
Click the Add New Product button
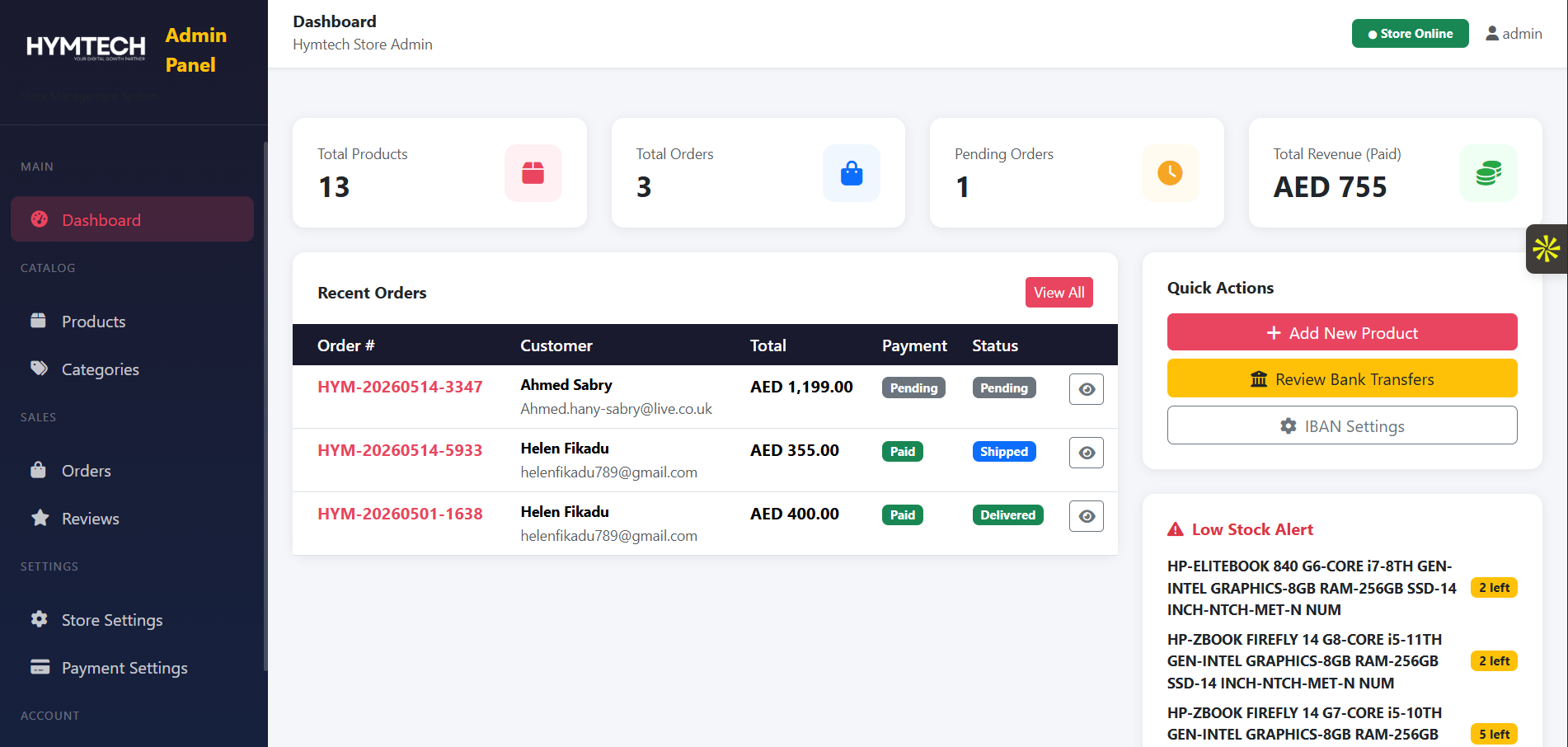coord(1342,332)
